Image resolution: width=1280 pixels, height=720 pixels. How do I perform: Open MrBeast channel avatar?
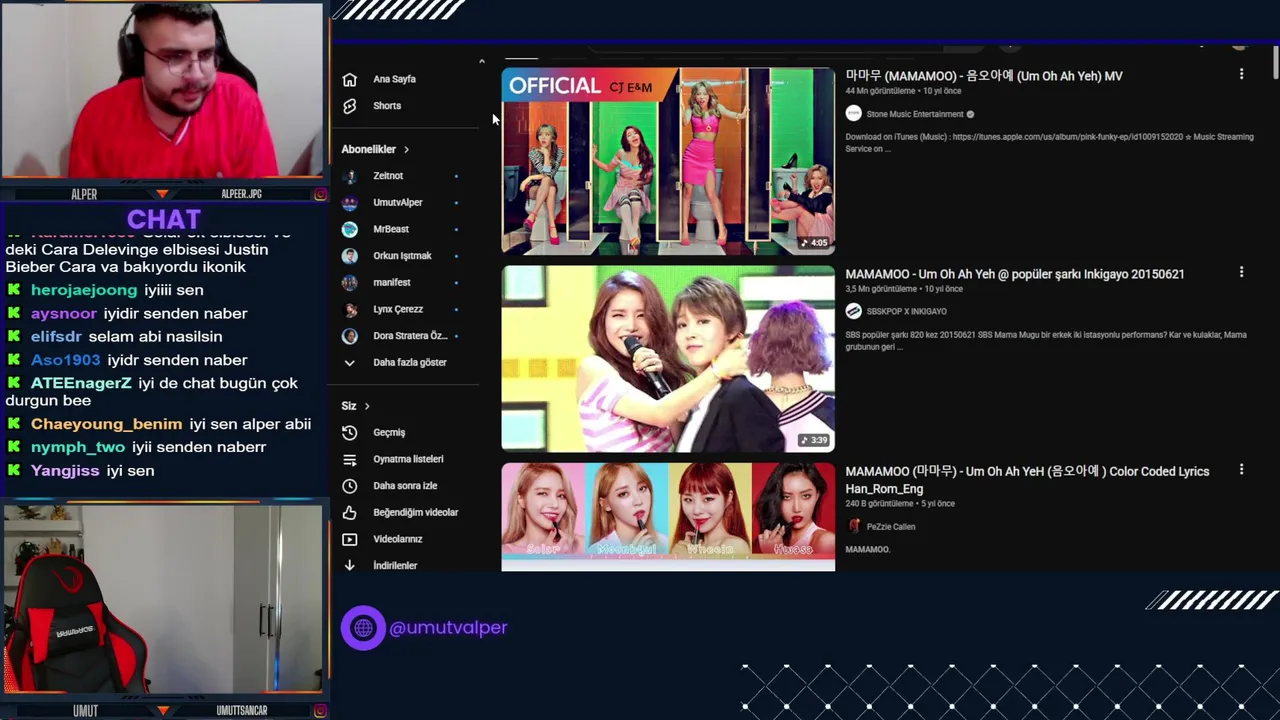pyautogui.click(x=350, y=229)
